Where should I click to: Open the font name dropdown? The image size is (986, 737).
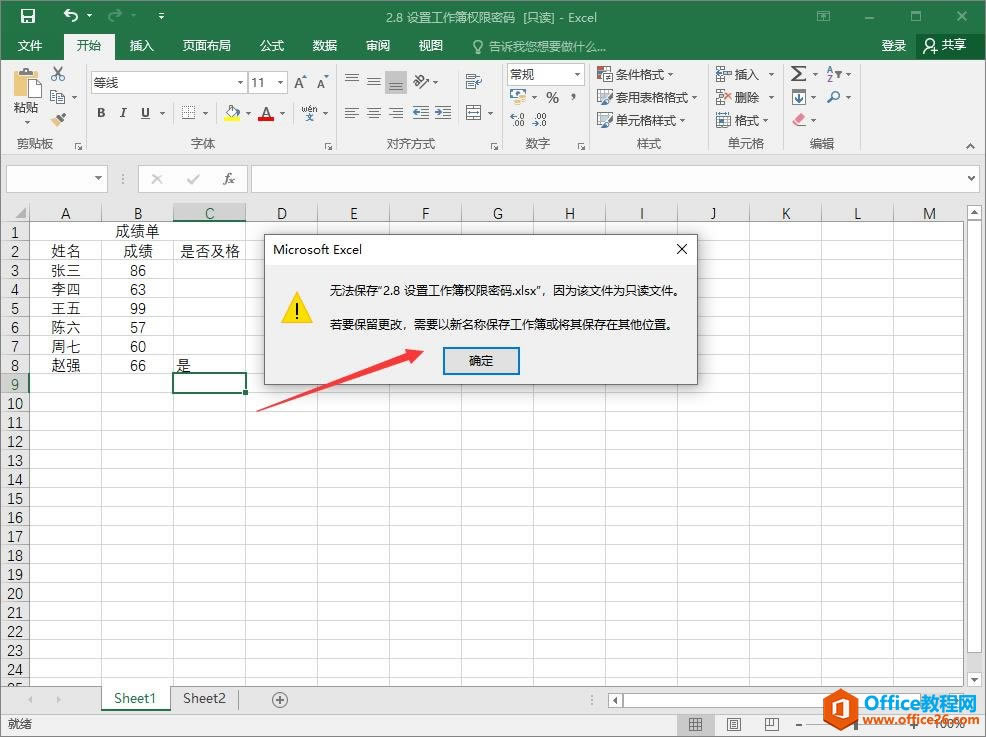click(x=239, y=82)
